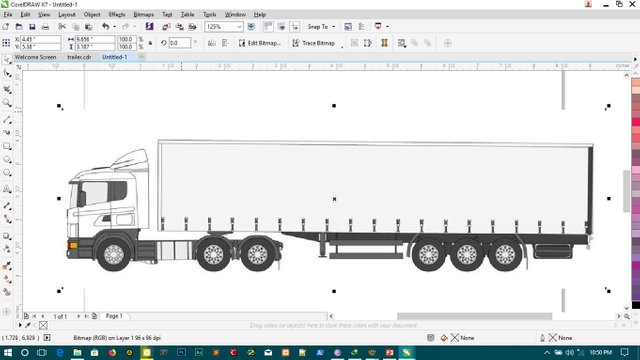Select the Text tool in toolbox
640x360 pixels.
[7, 189]
